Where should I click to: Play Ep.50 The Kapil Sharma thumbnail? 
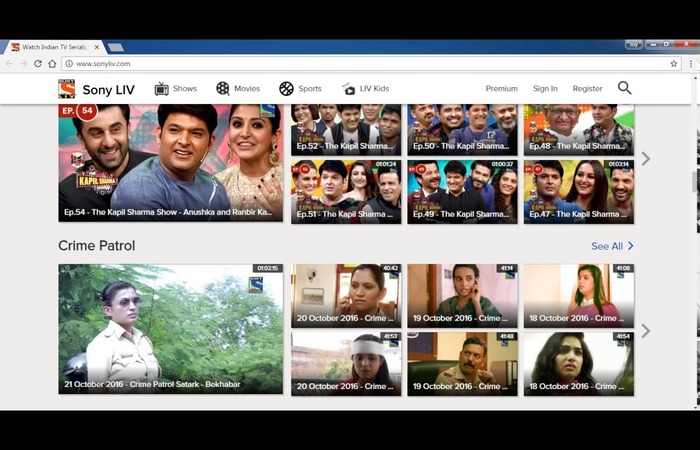462,130
